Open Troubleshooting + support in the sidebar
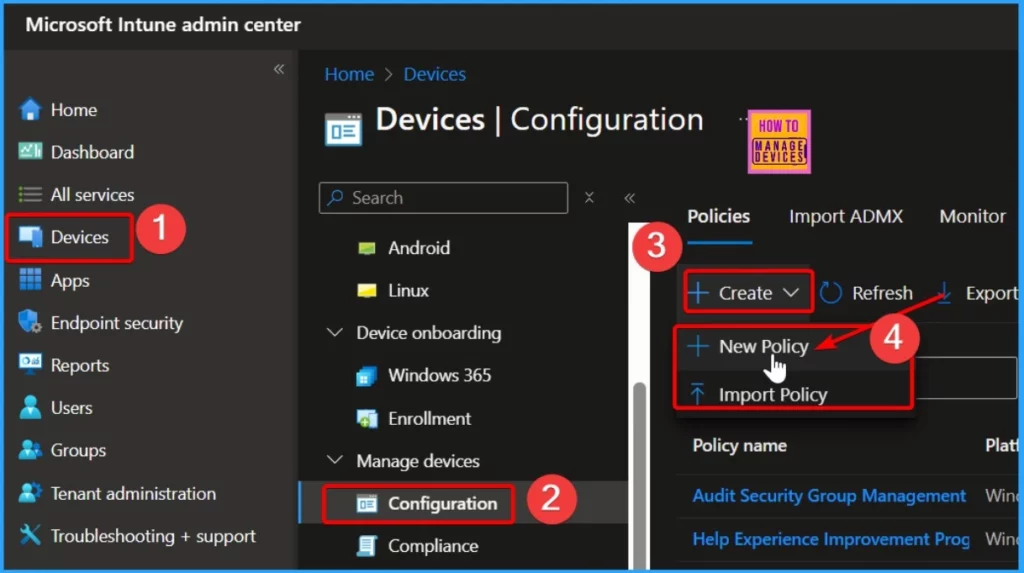The width and height of the screenshot is (1024, 573). [136, 536]
